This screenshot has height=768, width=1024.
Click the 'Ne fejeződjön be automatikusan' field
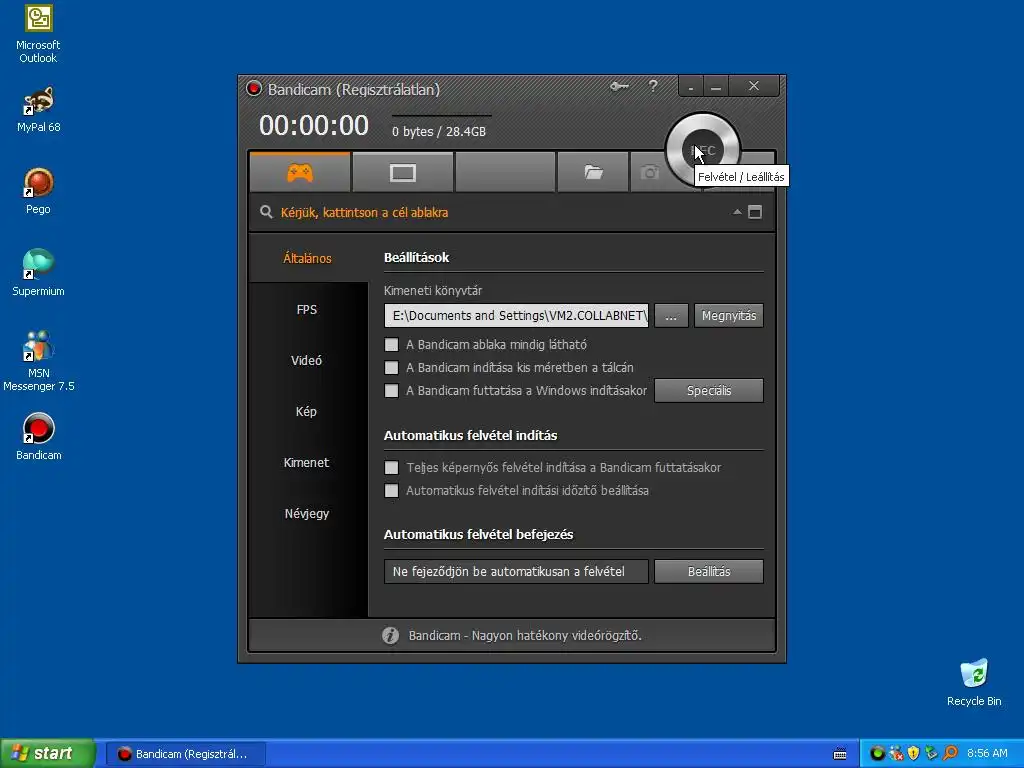click(517, 571)
